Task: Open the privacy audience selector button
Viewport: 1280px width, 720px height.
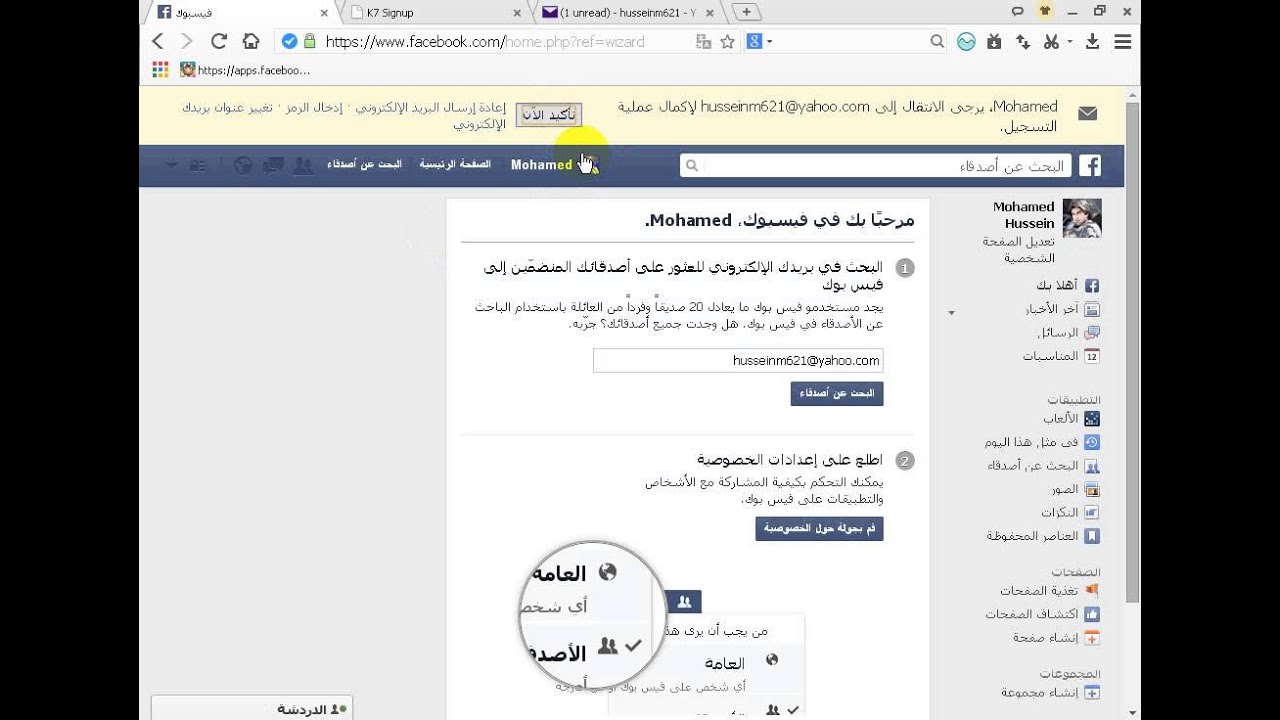Action: click(684, 601)
